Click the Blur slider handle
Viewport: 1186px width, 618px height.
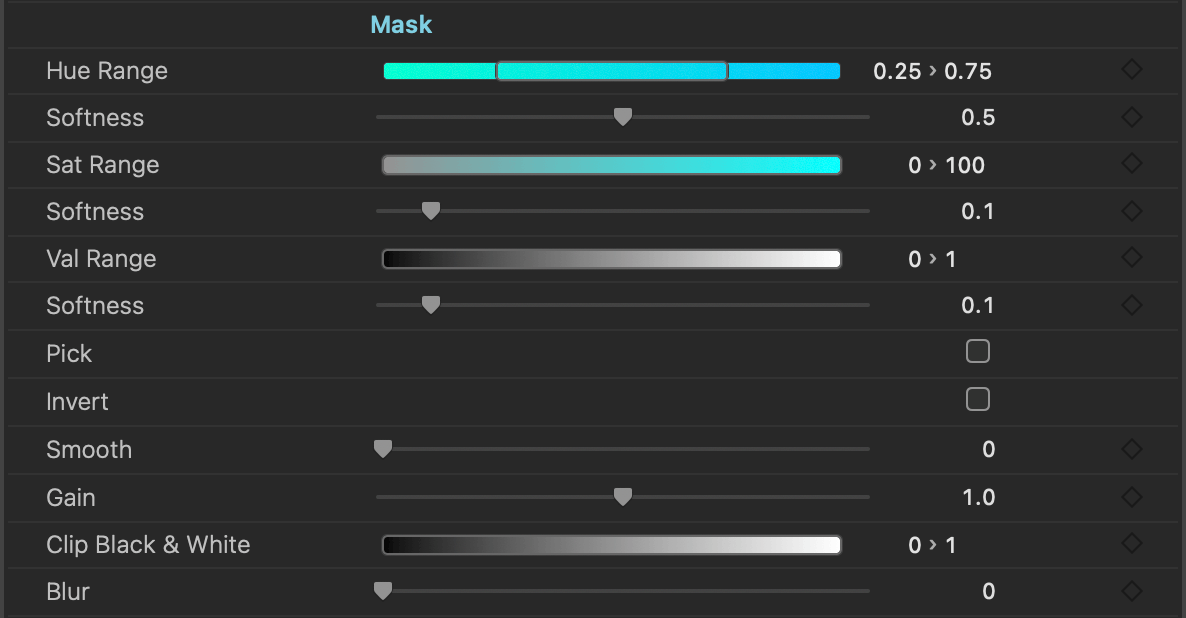tap(382, 591)
